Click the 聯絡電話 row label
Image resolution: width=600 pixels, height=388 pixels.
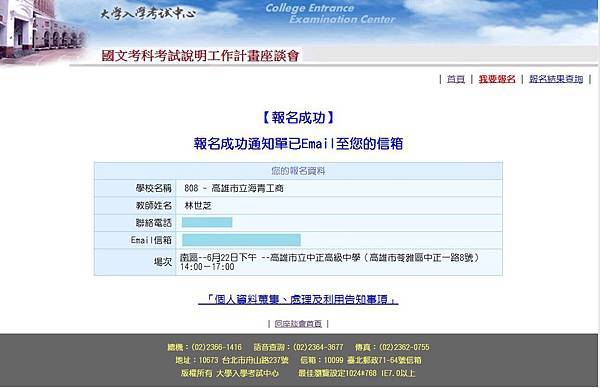tap(153, 223)
